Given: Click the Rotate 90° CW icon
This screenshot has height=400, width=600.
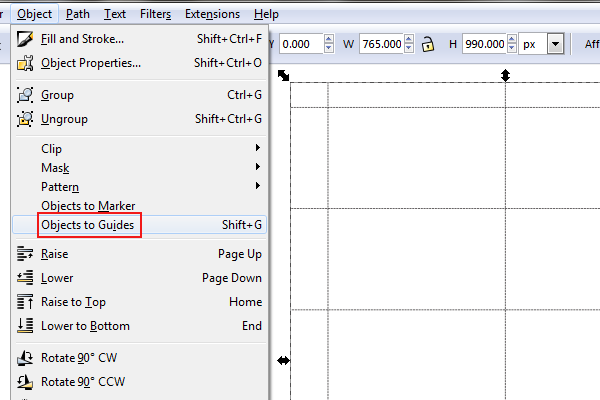Looking at the screenshot, I should click(x=25, y=358).
